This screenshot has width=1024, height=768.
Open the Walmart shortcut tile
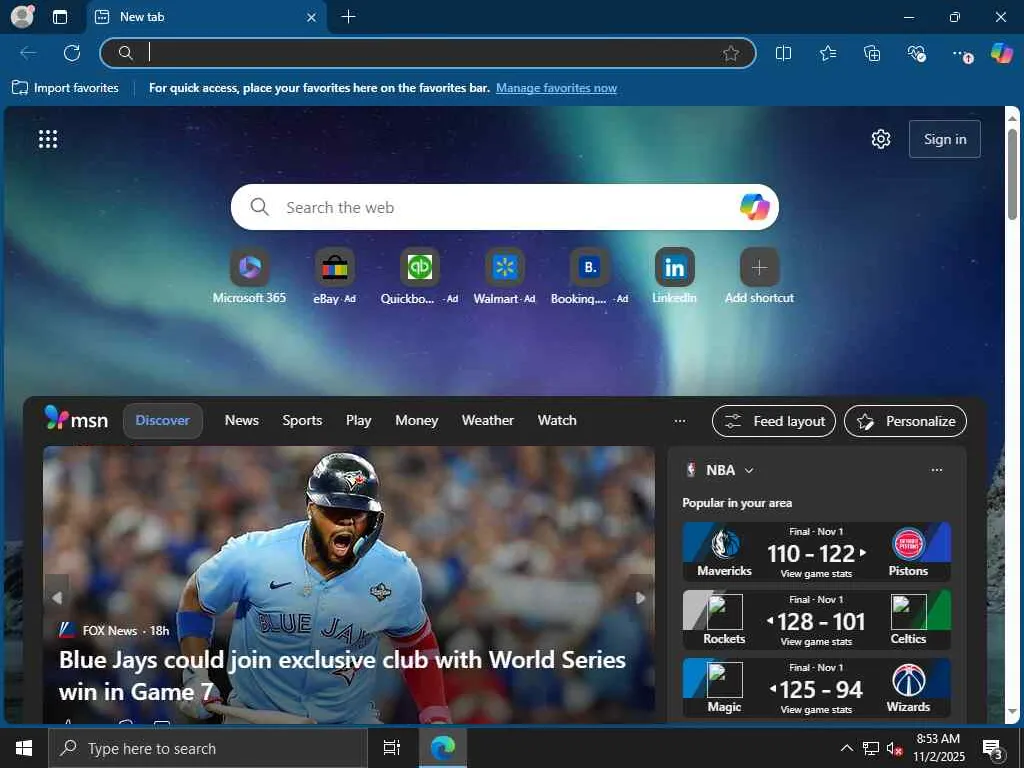504,276
